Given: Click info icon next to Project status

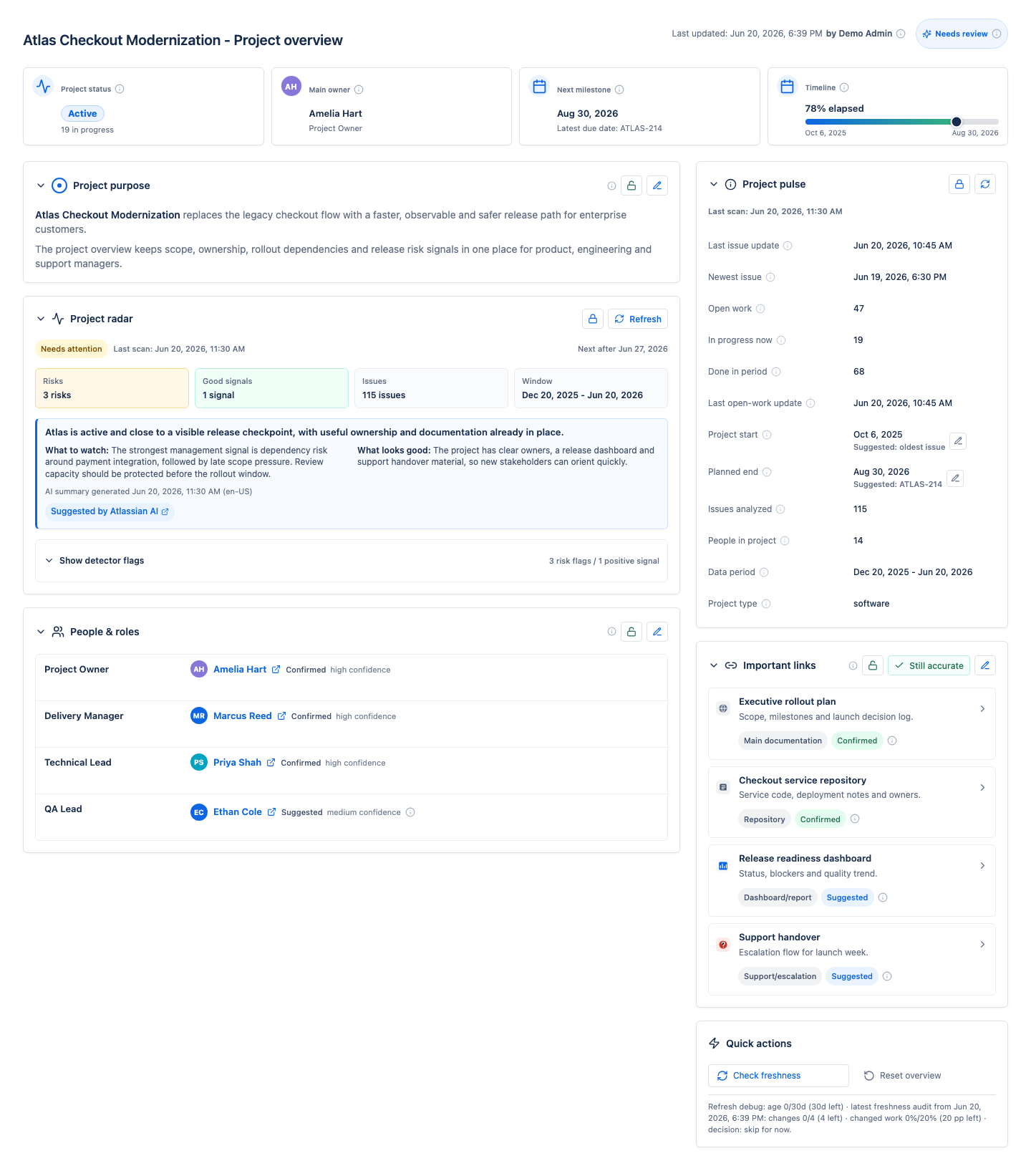Looking at the screenshot, I should pyautogui.click(x=120, y=89).
